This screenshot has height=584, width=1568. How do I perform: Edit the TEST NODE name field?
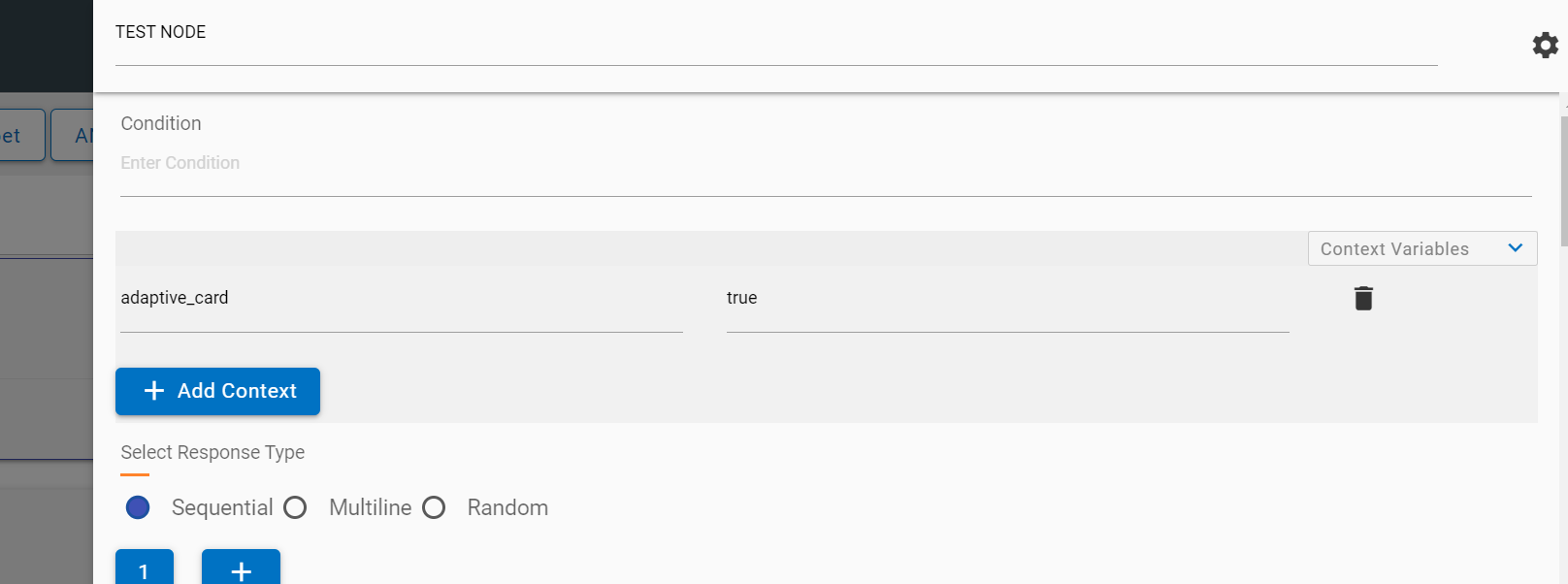(x=776, y=32)
